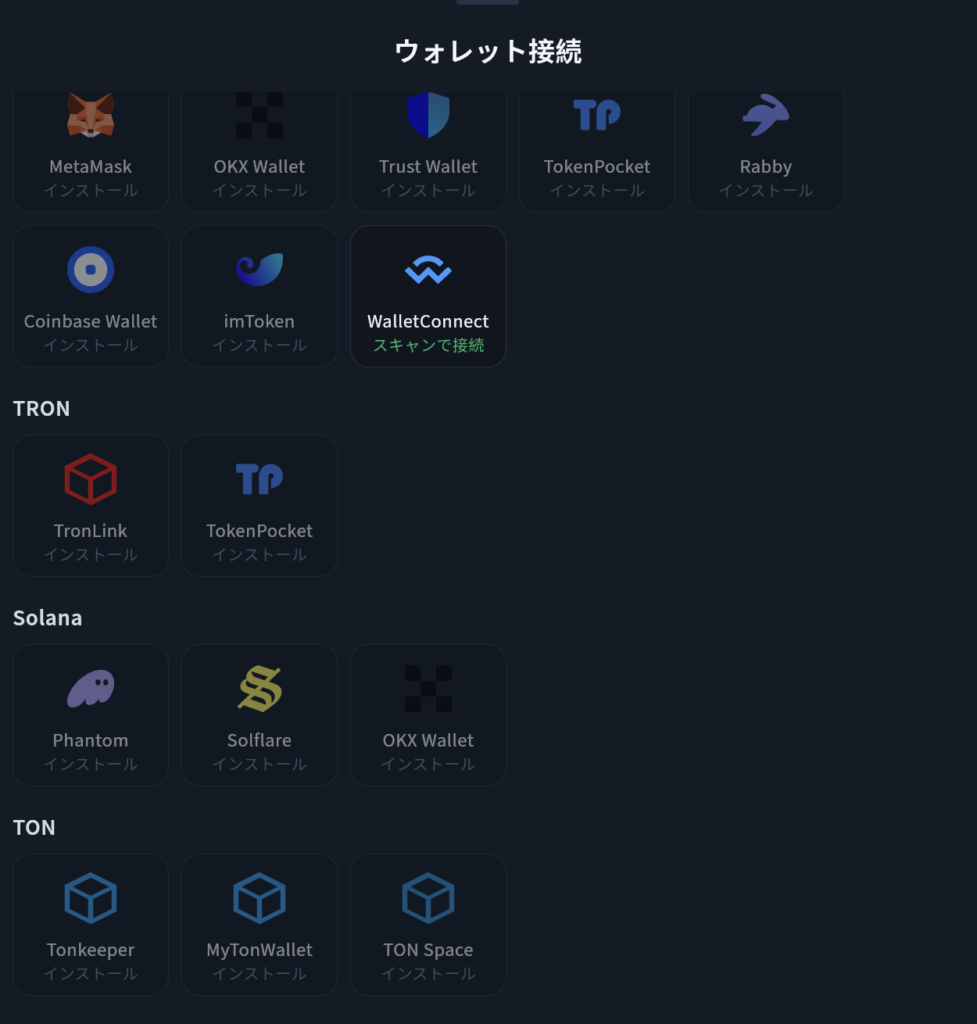Click インストール under MetaMask
Screen dimensions: 977x1024
91,190
